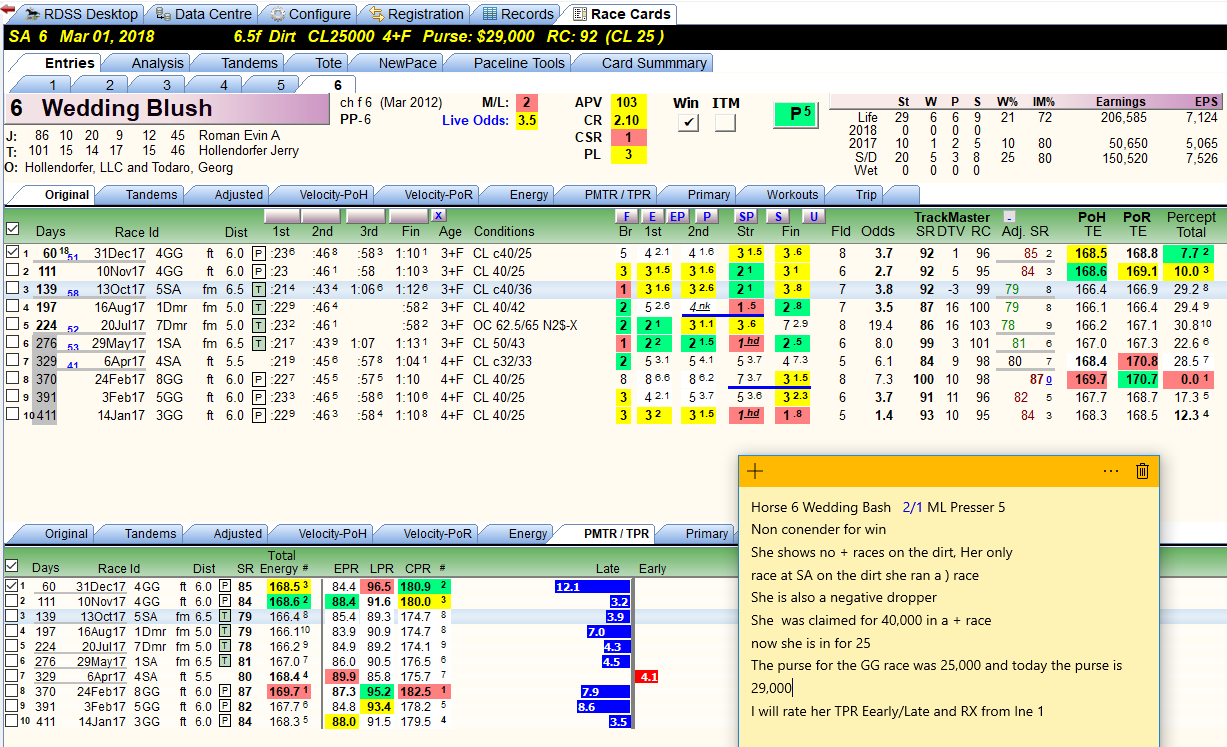Toggle select-all checkbox in upper paceline header
The height and width of the screenshot is (747, 1227).
tap(12, 230)
